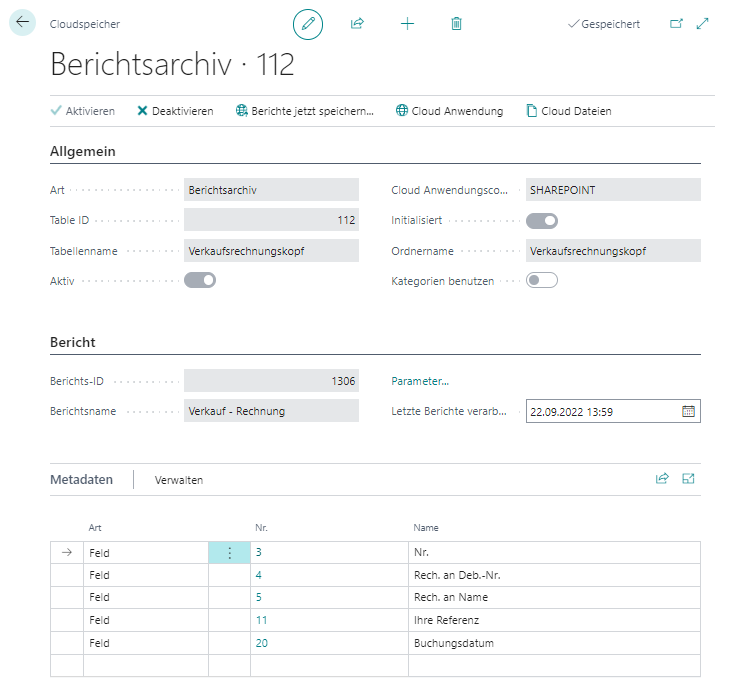Open the Verwalten menu
This screenshot has width=753, height=678.
(179, 480)
